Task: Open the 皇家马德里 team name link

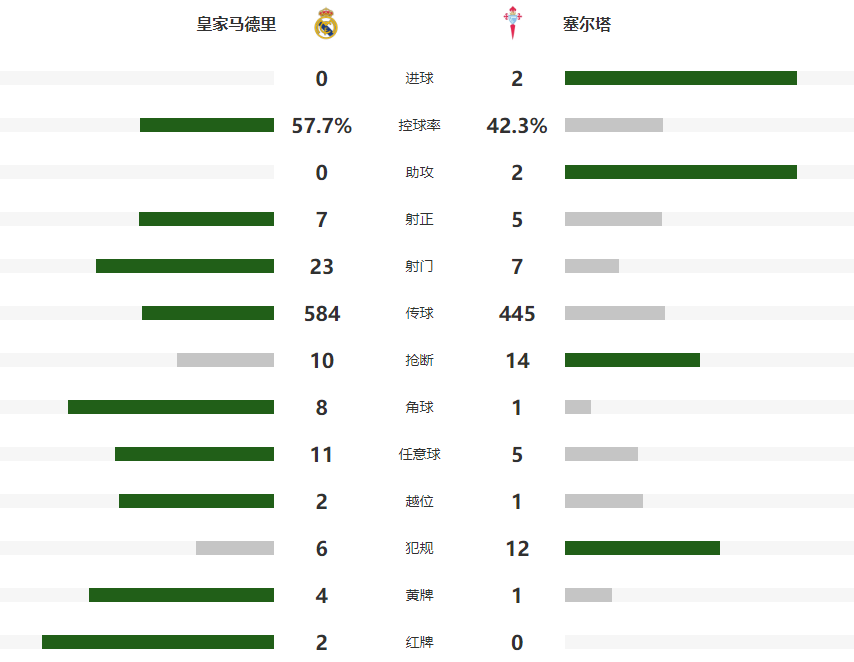Action: coord(236,25)
